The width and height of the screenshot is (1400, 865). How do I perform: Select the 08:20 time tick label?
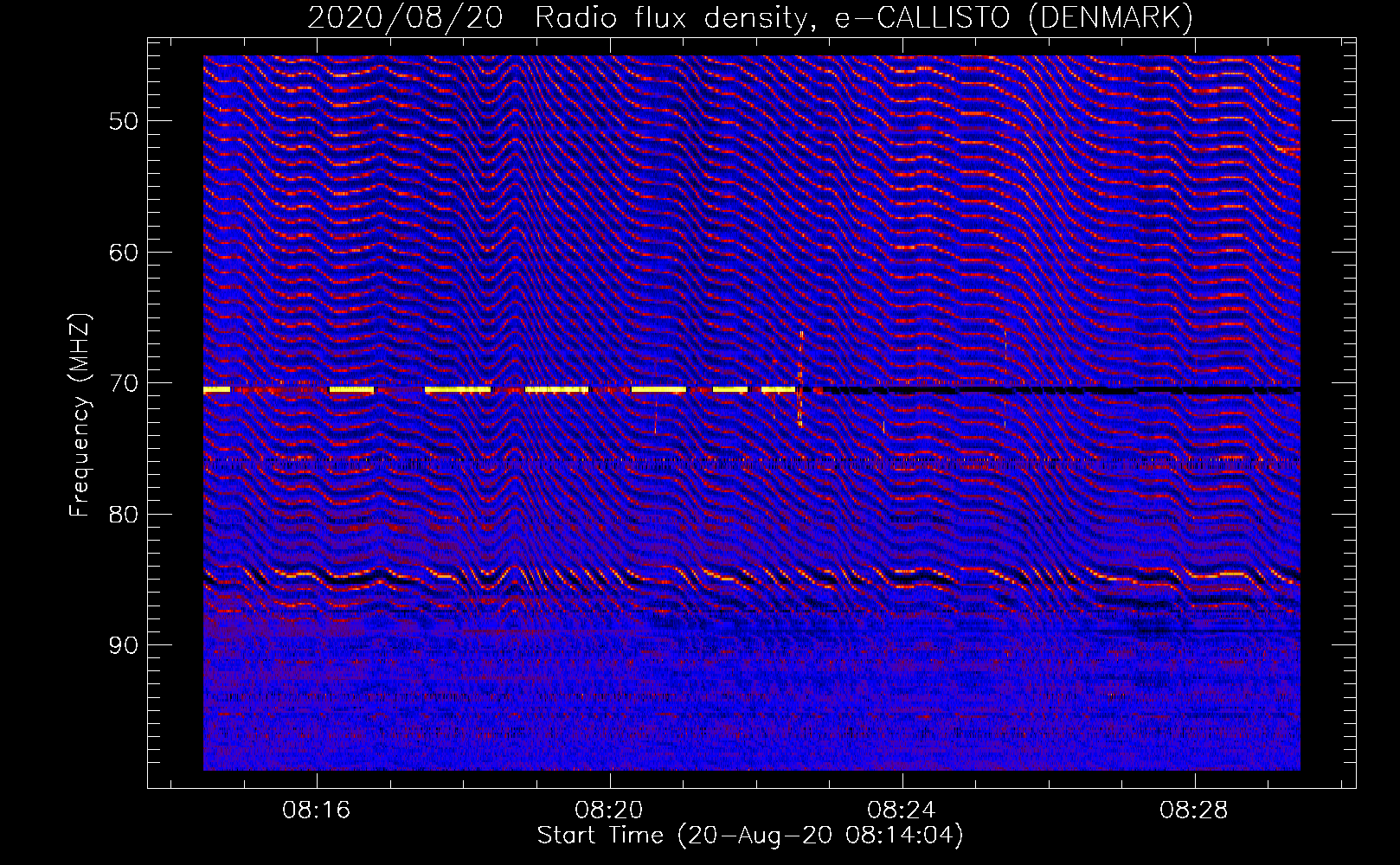coord(609,811)
